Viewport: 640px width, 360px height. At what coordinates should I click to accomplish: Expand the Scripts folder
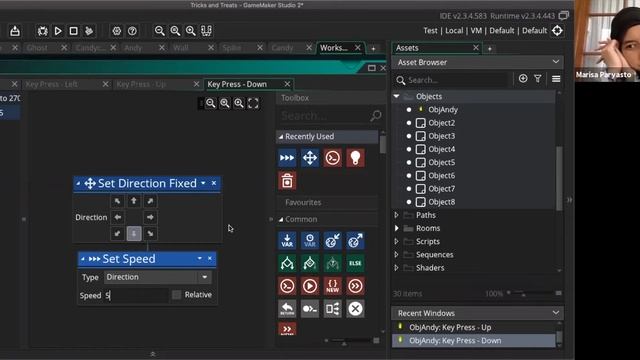[396, 241]
